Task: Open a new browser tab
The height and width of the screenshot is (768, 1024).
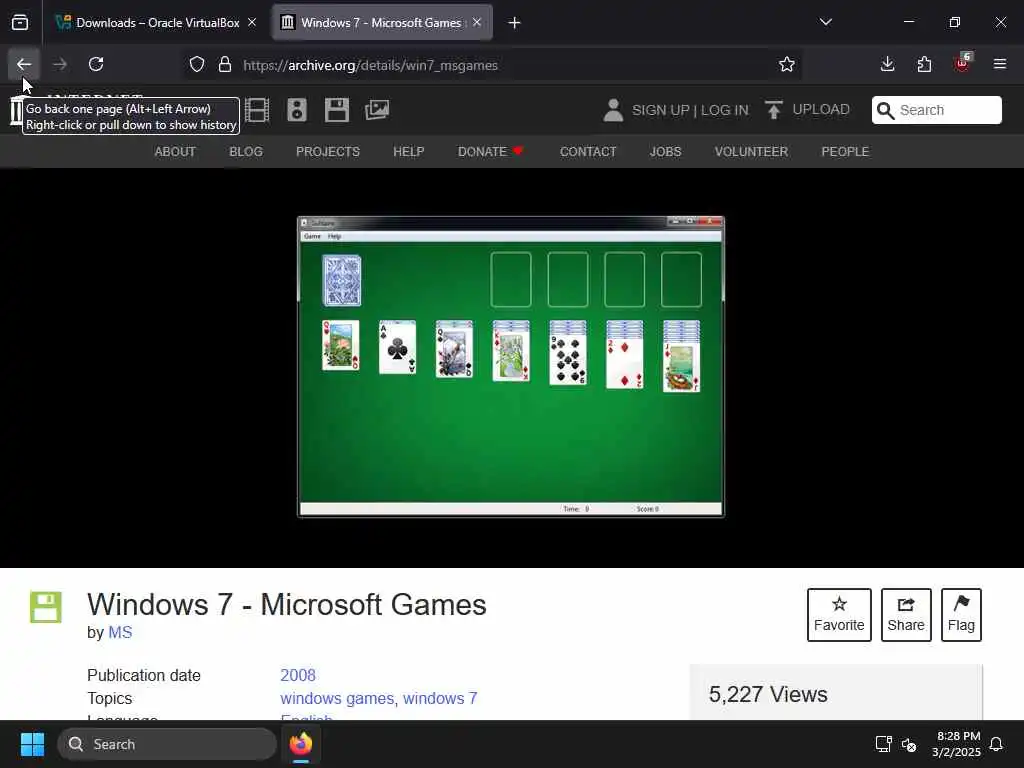Action: pos(514,23)
